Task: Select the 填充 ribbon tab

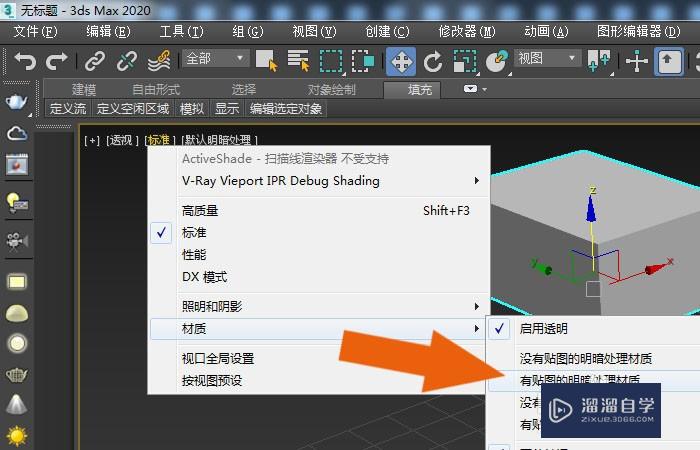Action: (412, 90)
